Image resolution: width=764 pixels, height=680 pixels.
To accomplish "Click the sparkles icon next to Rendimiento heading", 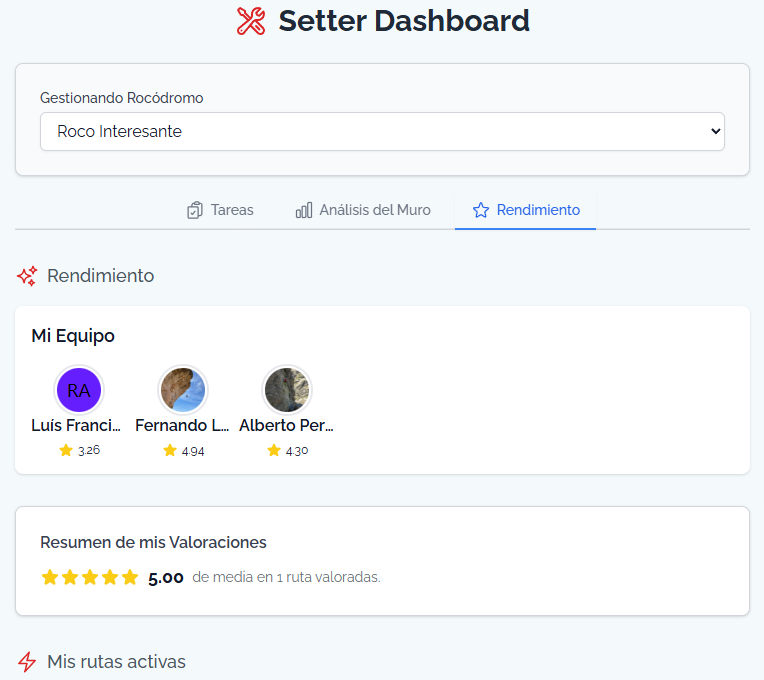I will click(x=27, y=276).
